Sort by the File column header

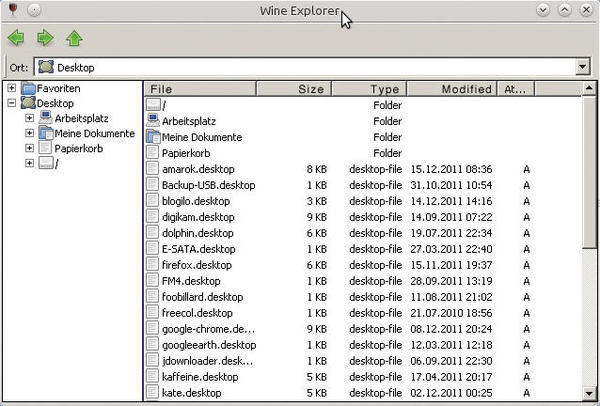click(201, 89)
